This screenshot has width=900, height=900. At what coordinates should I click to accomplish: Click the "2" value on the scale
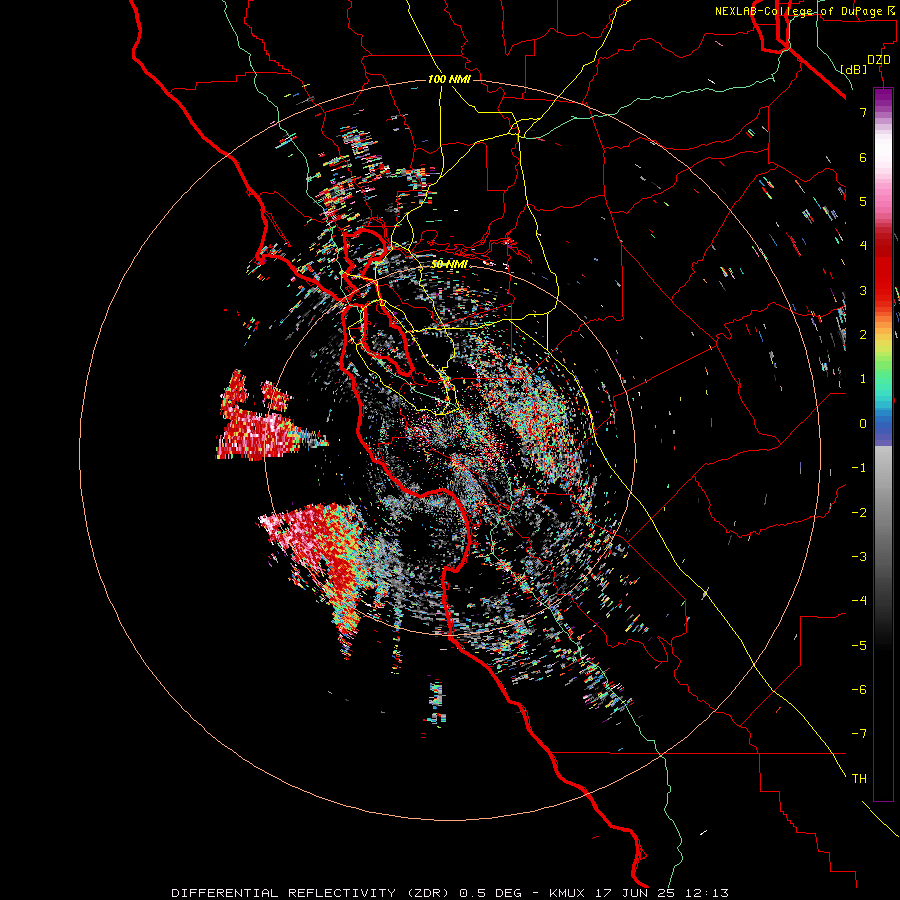pyautogui.click(x=863, y=335)
